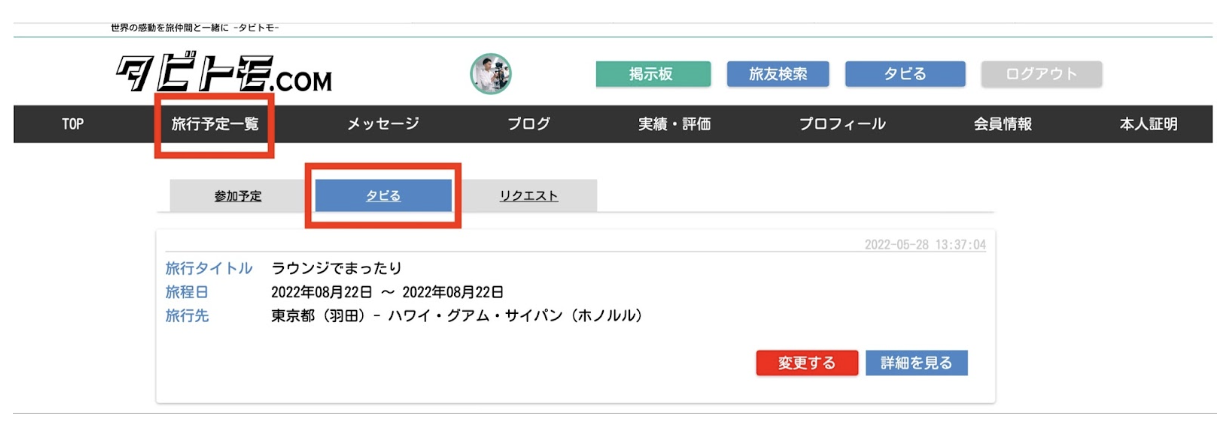1222x430 pixels.
Task: Switch to the 参加予定 tab
Action: coord(238,196)
